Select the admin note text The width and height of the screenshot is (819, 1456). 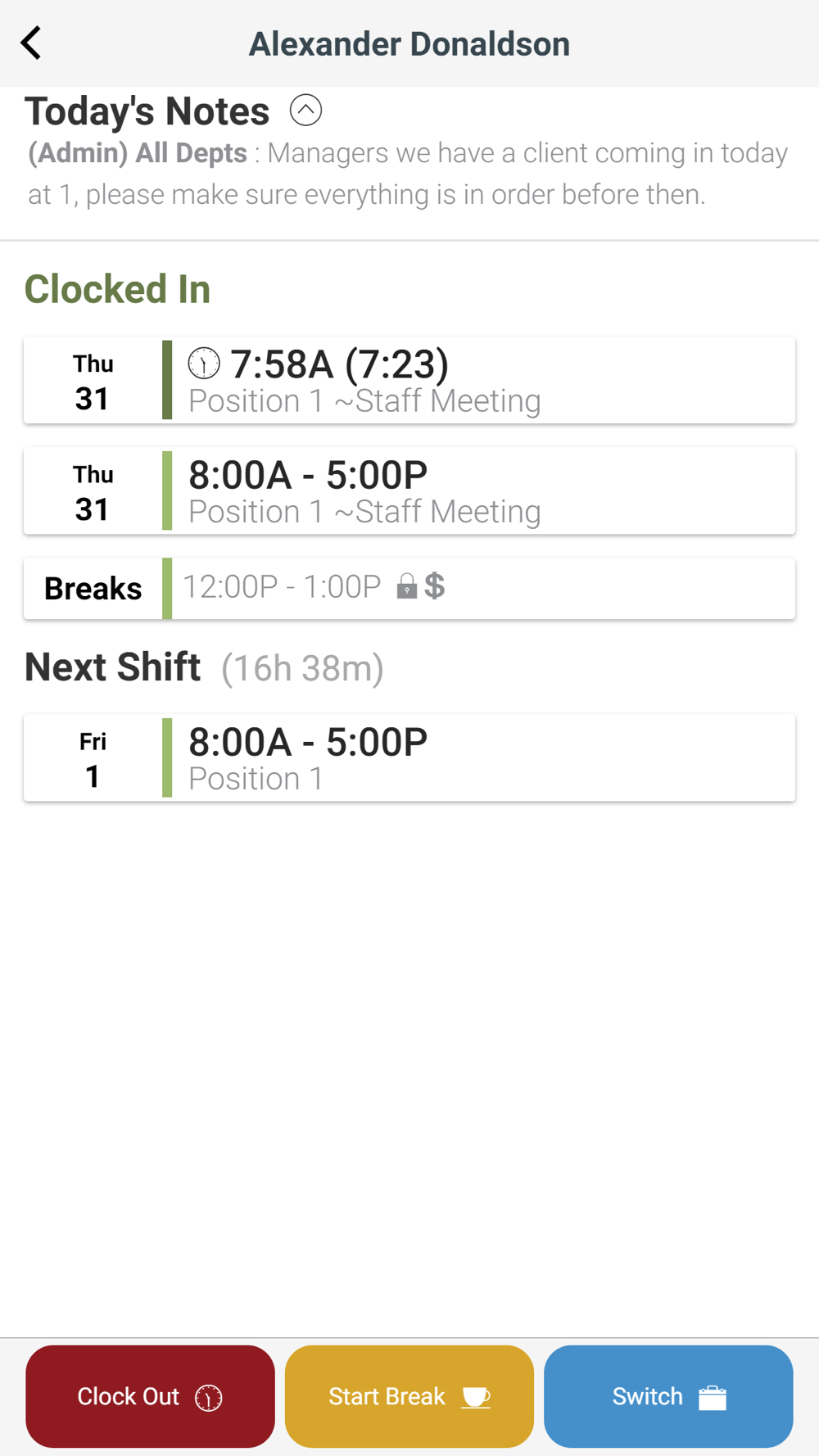(408, 174)
